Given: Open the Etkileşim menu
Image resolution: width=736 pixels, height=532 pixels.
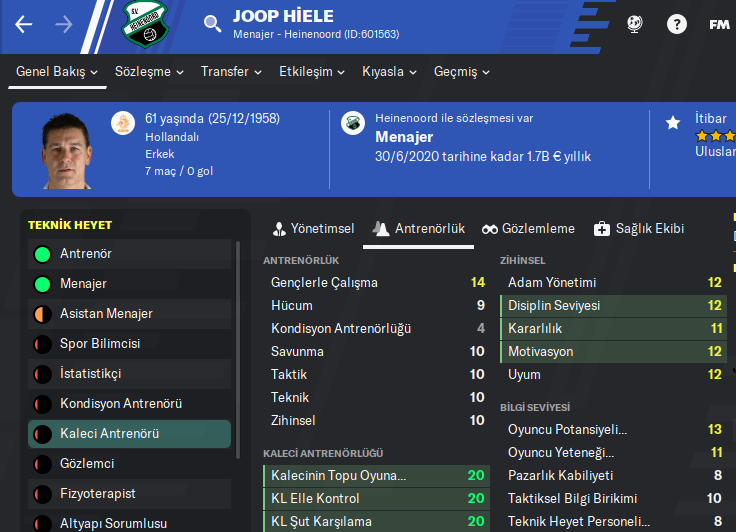Looking at the screenshot, I should pos(312,72).
